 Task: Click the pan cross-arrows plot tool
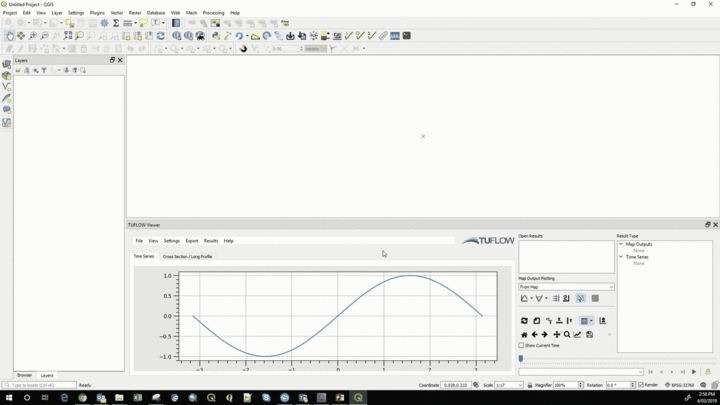(x=556, y=335)
